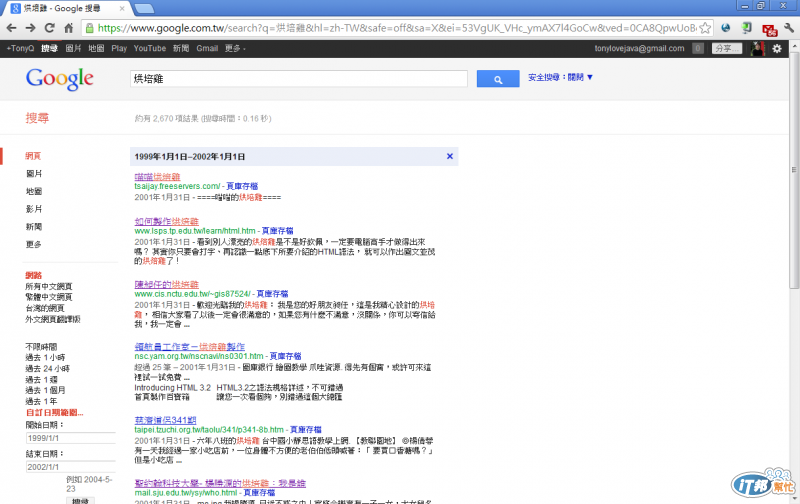Open result title for www.cis.nctu.edu.tw
800x504 pixels.
coord(166,285)
